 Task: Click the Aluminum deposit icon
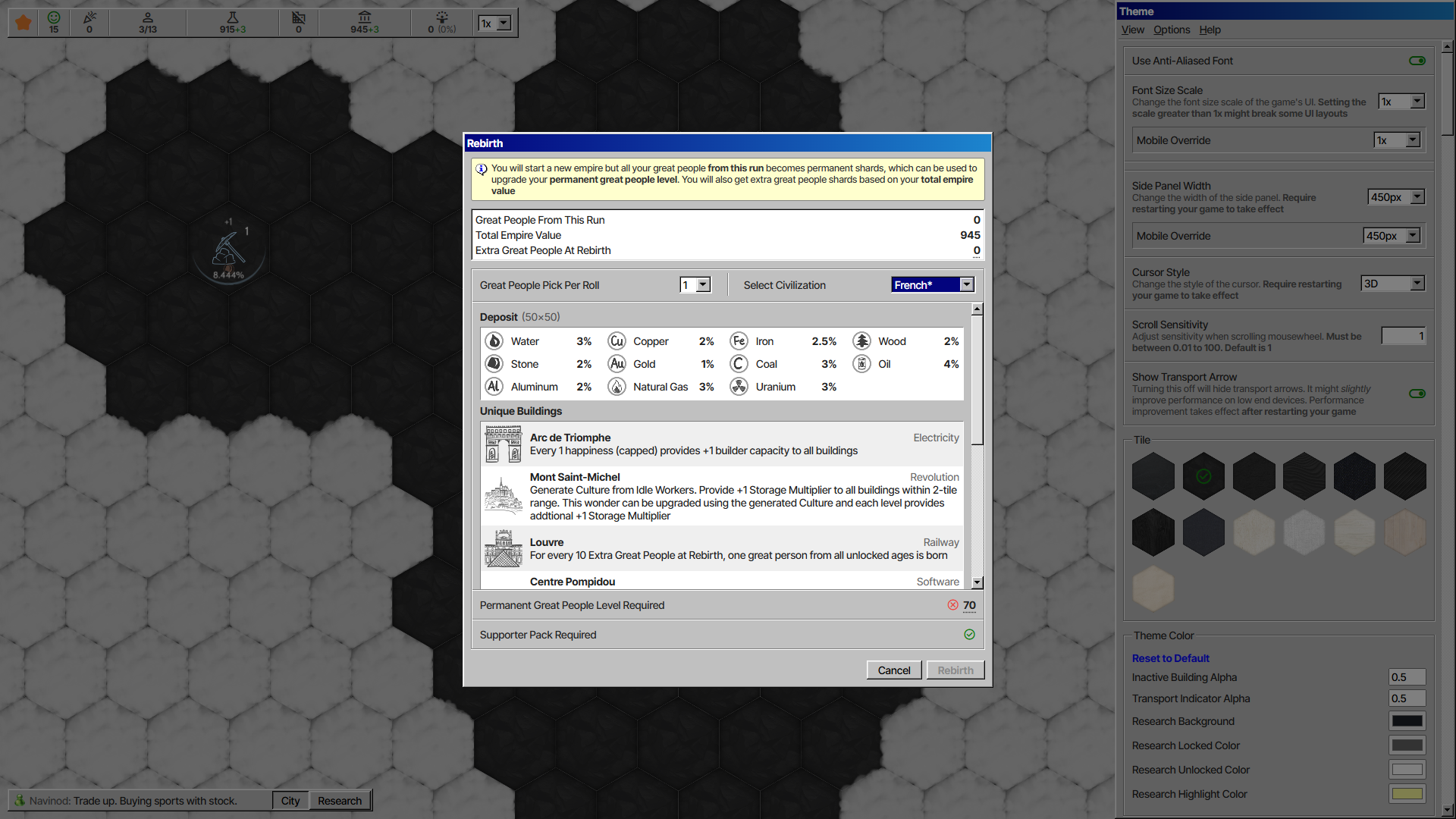pos(494,387)
